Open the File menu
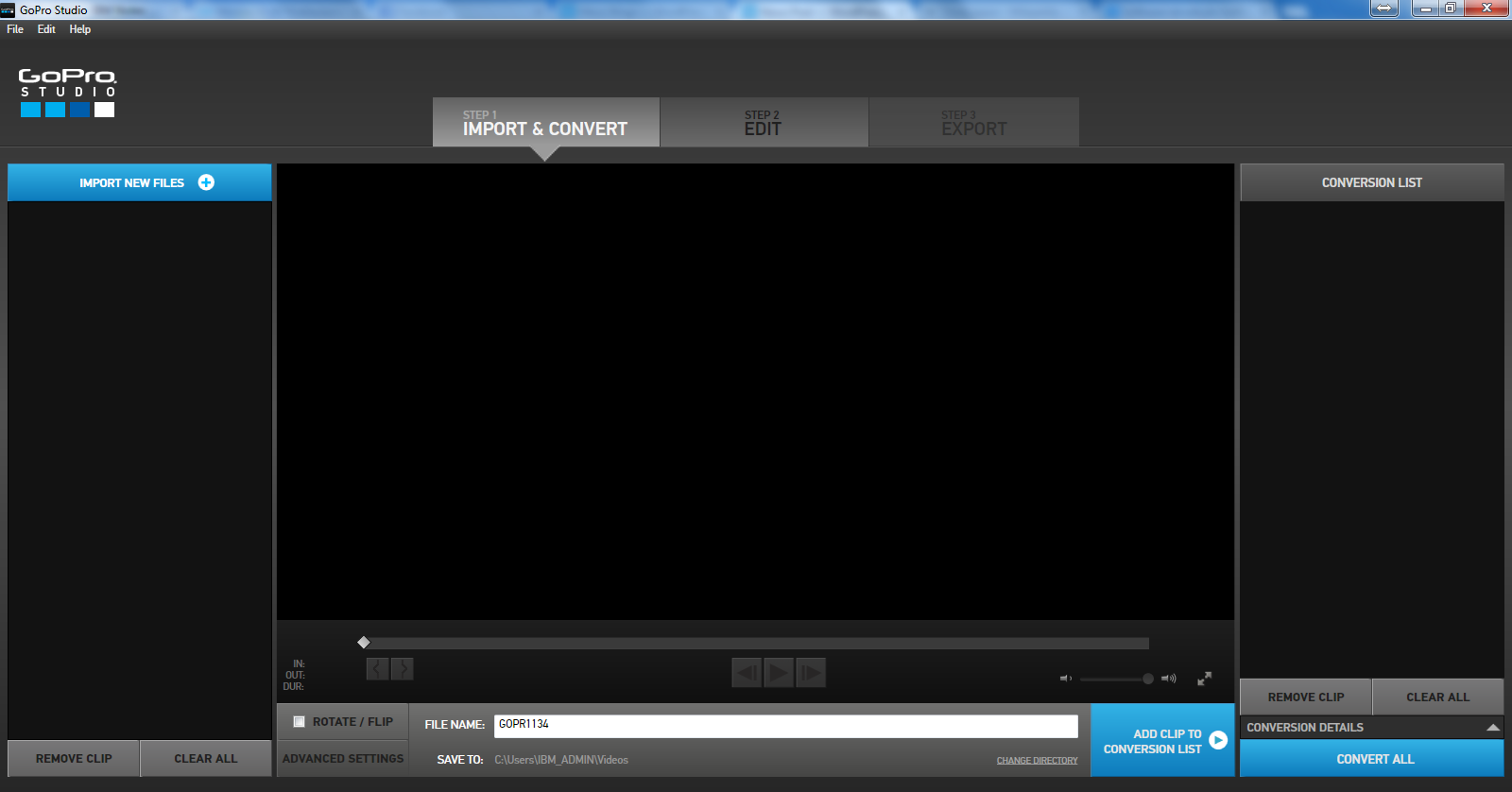 click(15, 29)
